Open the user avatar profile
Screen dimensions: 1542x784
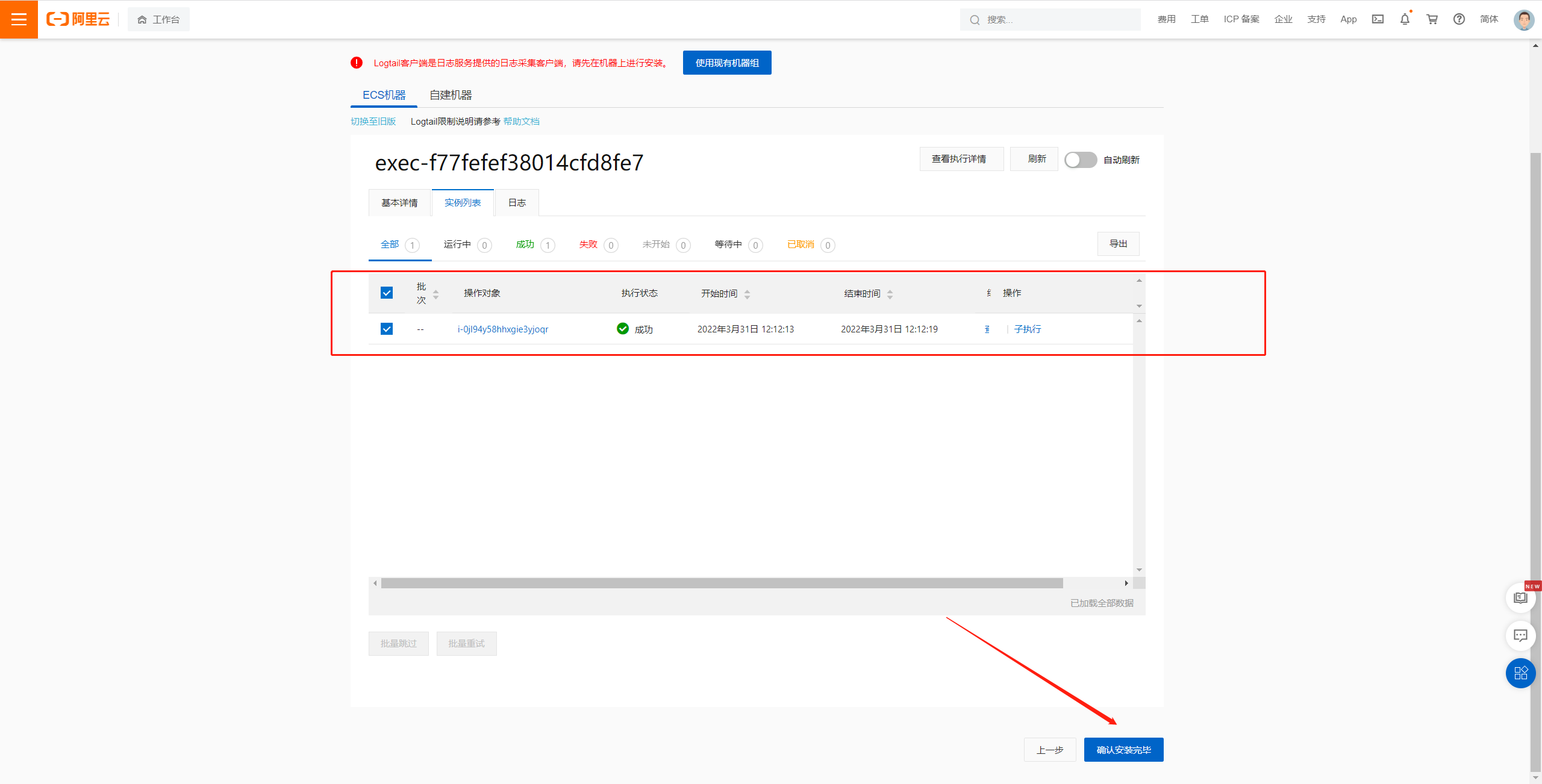tap(1523, 19)
